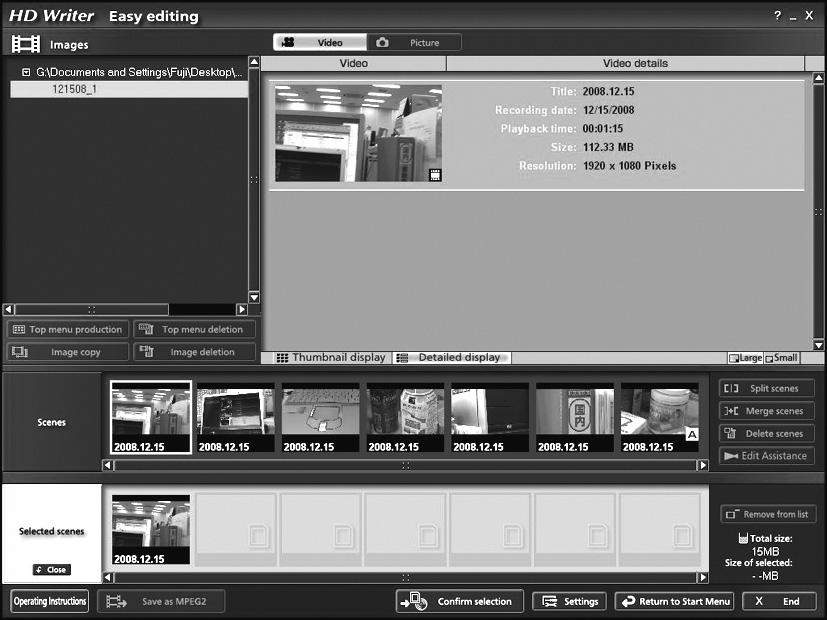Select the third scene thumbnail showing a keyboard

coord(320,417)
